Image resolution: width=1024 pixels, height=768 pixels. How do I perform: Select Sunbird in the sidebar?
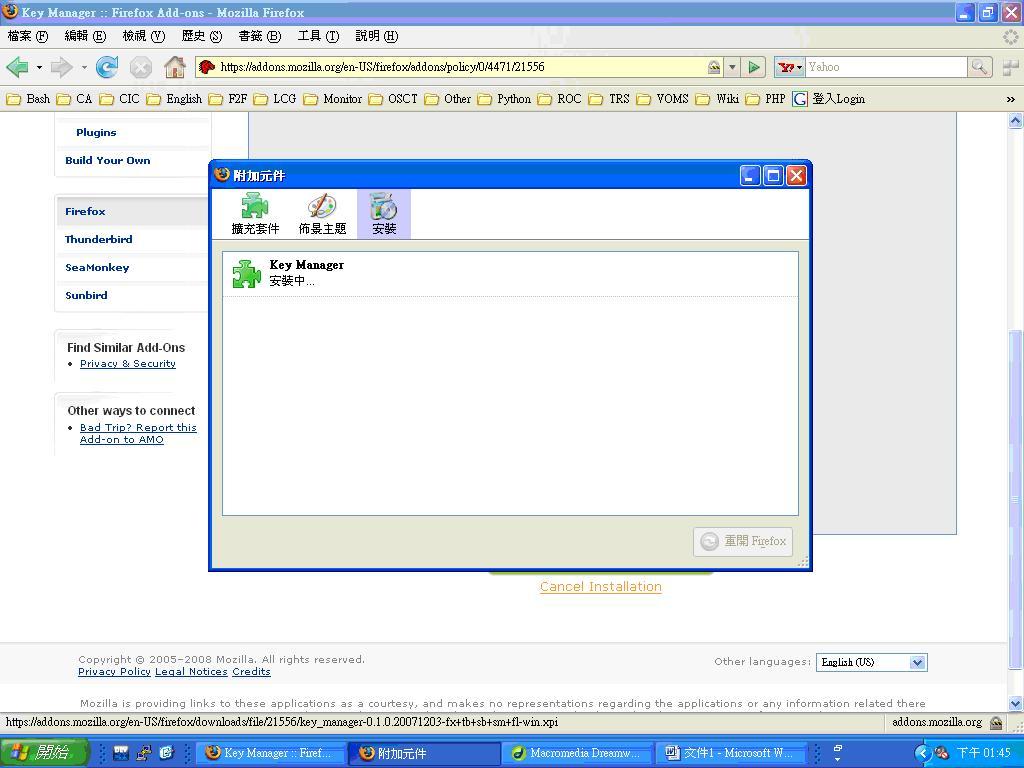pos(86,296)
